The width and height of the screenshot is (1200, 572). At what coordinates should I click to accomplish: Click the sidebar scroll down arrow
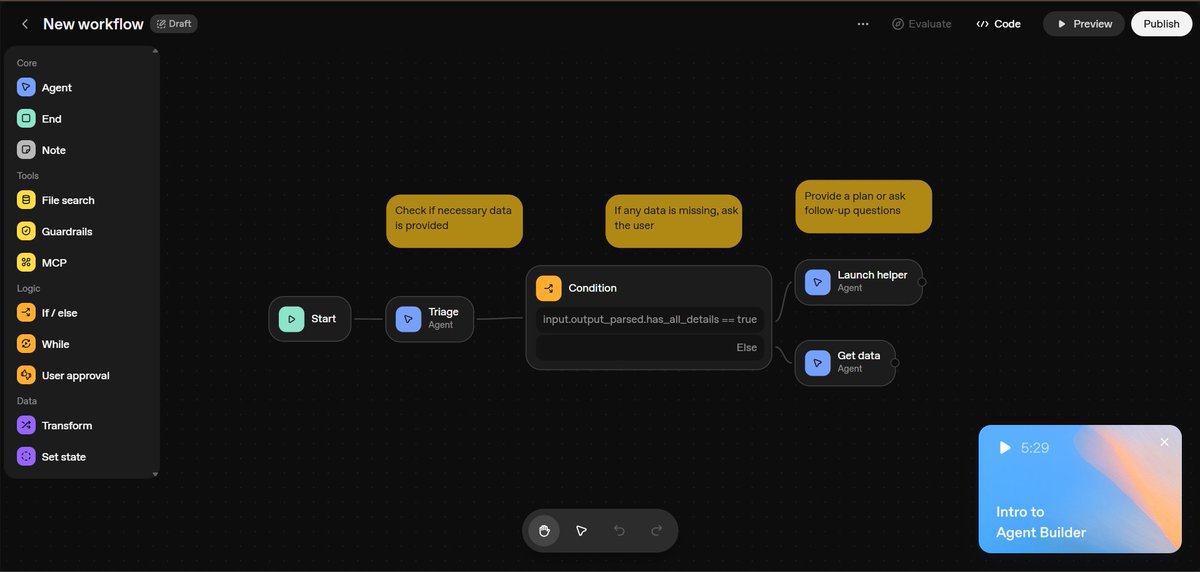click(x=155, y=474)
